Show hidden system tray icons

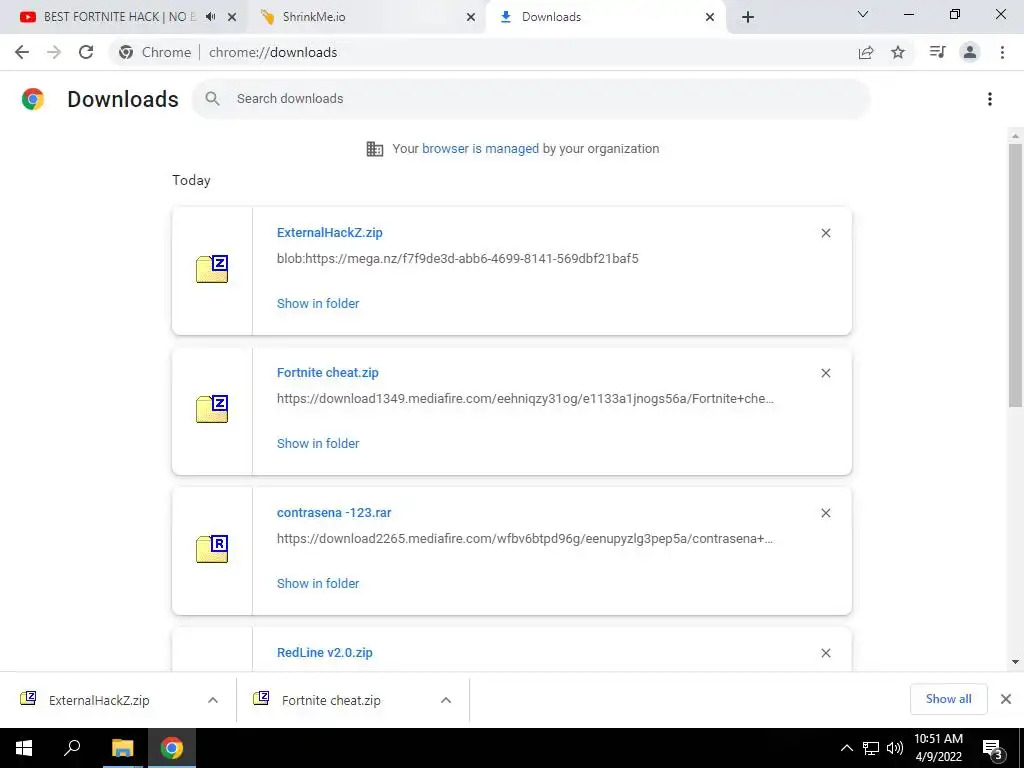coord(846,748)
